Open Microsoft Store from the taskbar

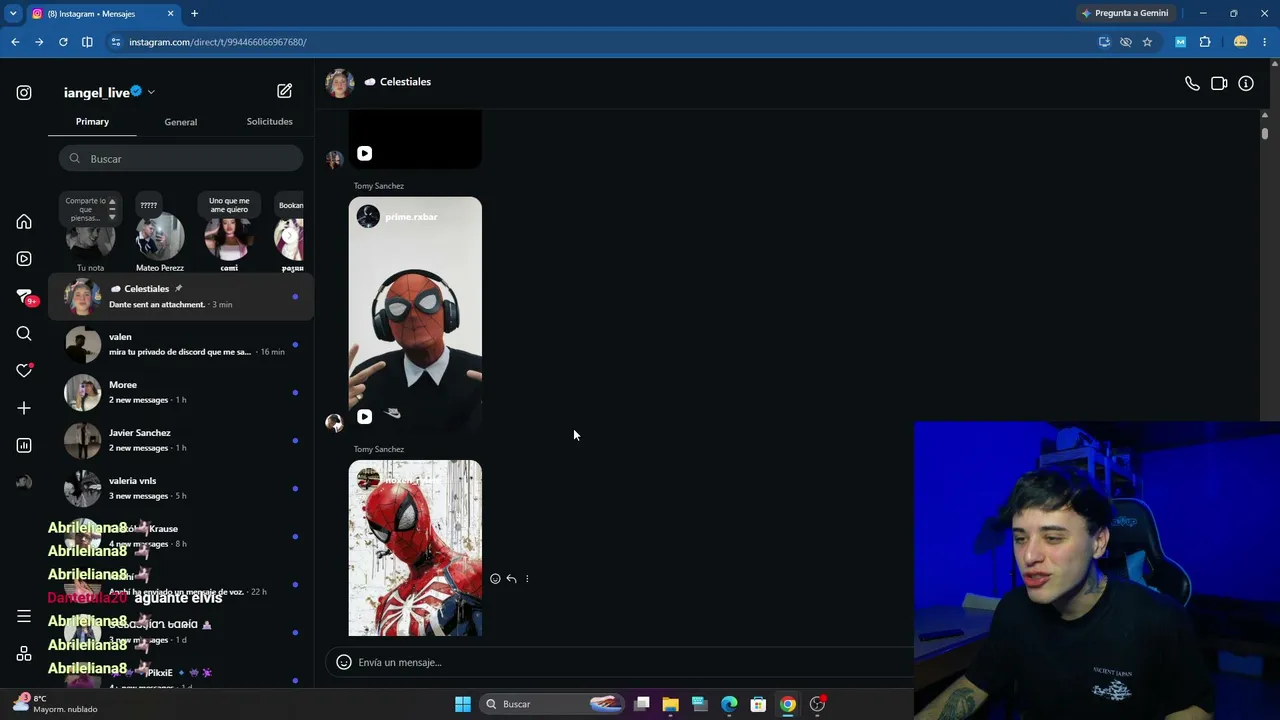[x=758, y=704]
